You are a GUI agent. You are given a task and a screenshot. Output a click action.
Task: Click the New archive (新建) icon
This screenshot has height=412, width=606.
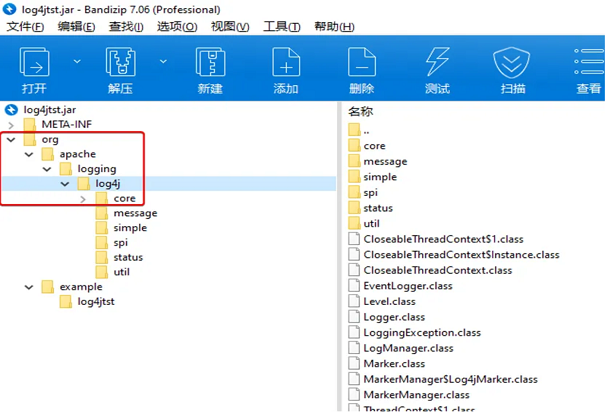pos(210,66)
